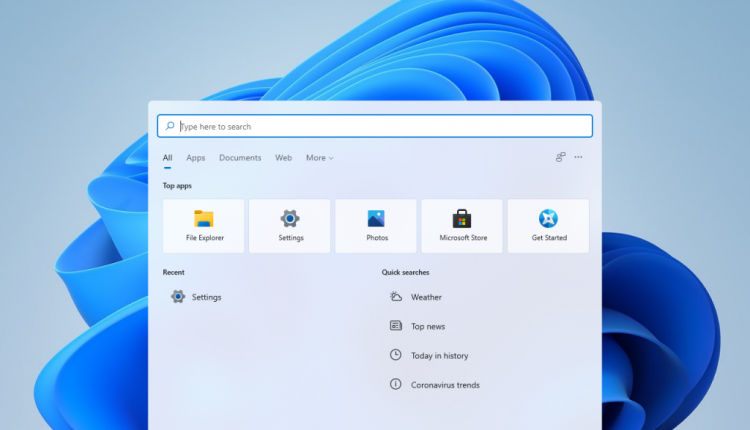This screenshot has height=430, width=750.
Task: Launch the Settings app tile
Action: [x=290, y=225]
